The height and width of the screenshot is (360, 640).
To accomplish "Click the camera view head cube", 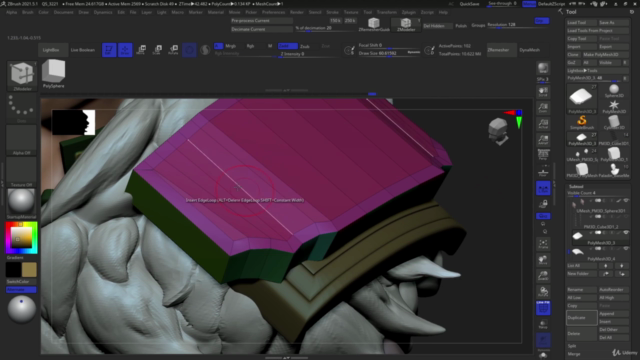I will coord(498,131).
